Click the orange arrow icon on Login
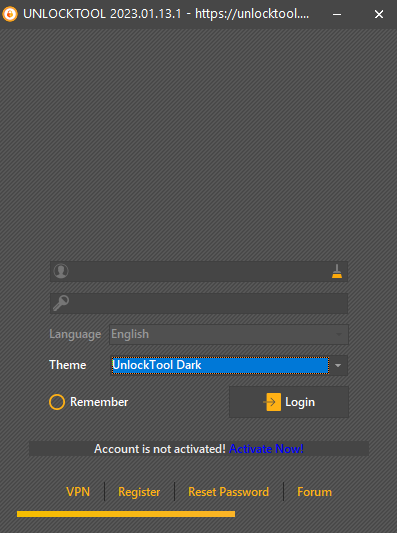 coord(272,402)
